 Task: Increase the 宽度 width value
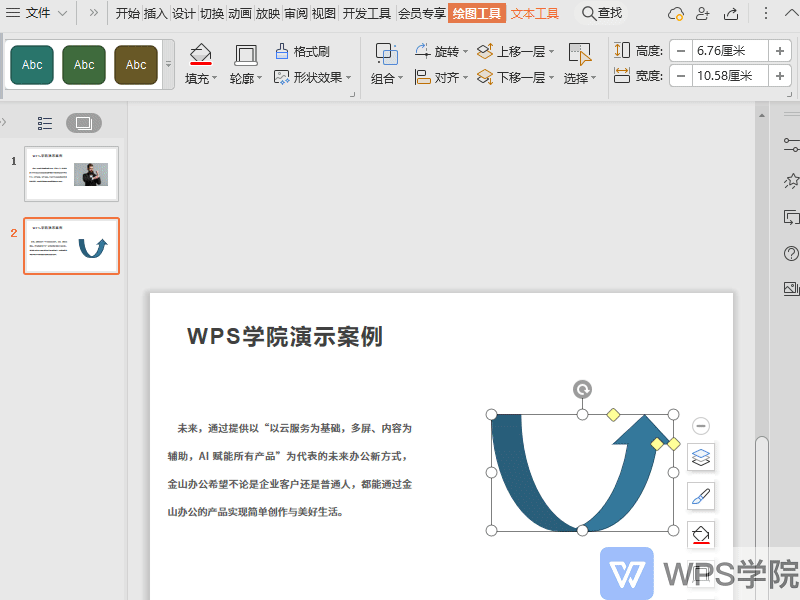[x=780, y=76]
